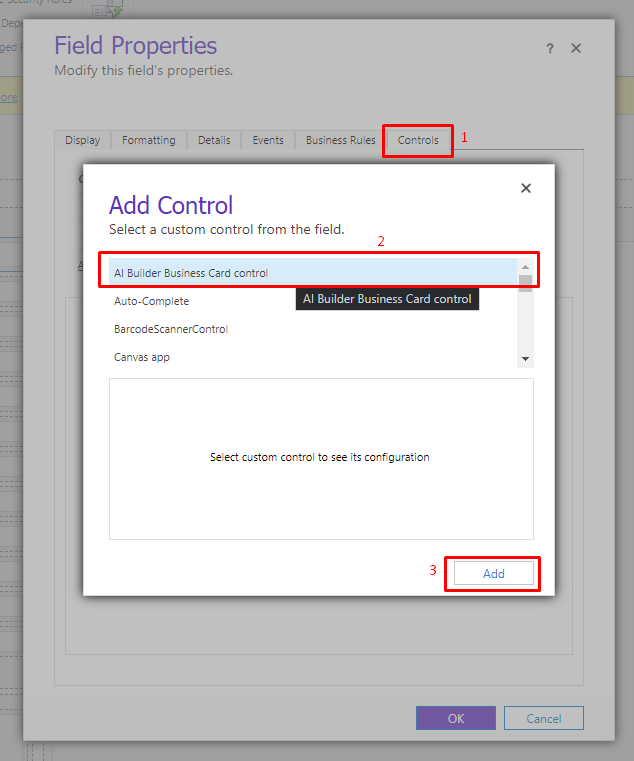Select the Canvas app control
Image resolution: width=634 pixels, height=761 pixels.
141,357
